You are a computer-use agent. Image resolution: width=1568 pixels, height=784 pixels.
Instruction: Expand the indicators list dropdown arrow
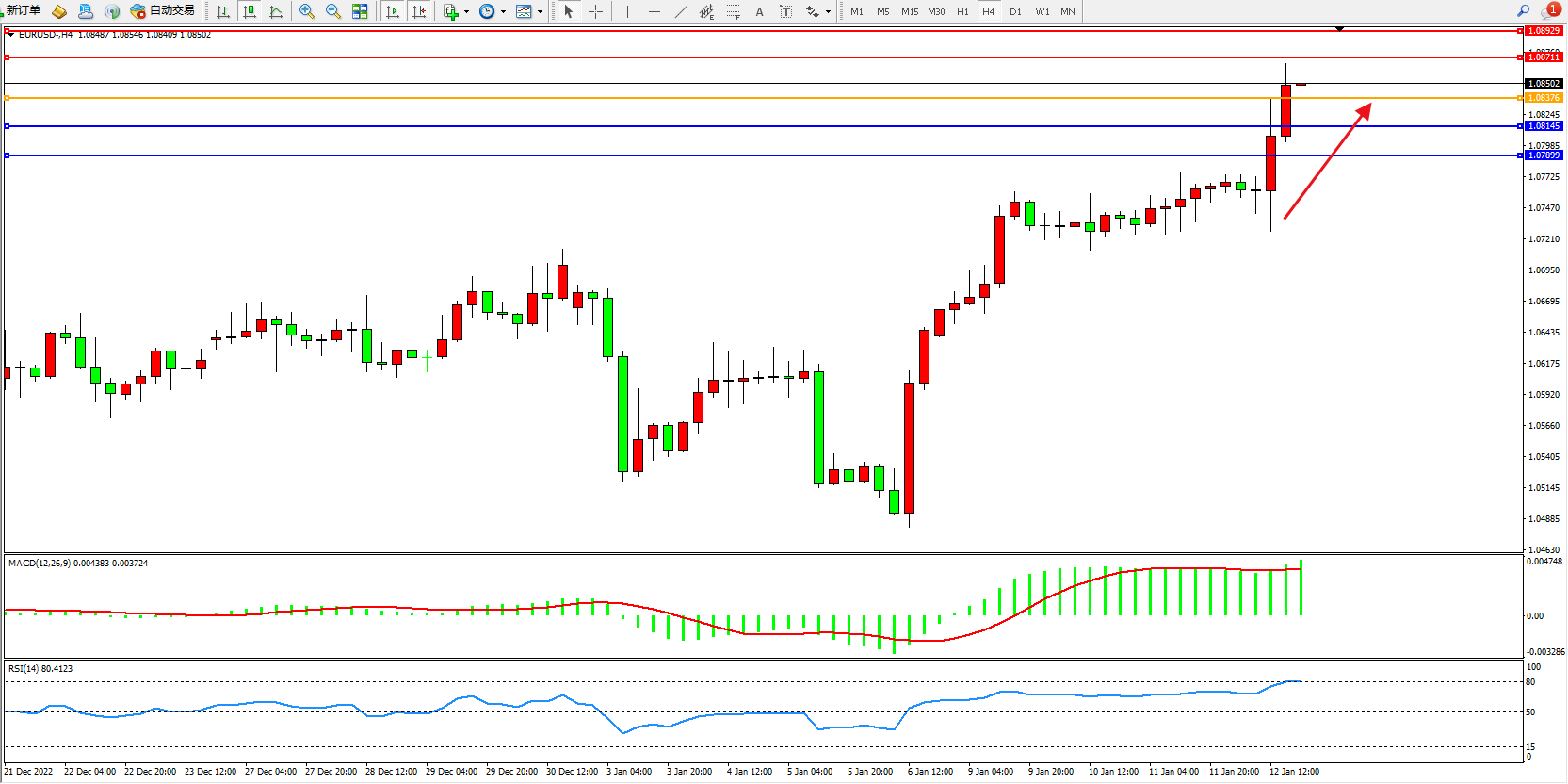point(466,12)
